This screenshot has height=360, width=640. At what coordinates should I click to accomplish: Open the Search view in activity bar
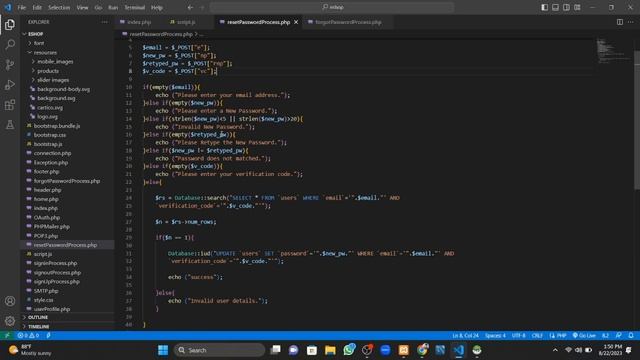[10, 44]
